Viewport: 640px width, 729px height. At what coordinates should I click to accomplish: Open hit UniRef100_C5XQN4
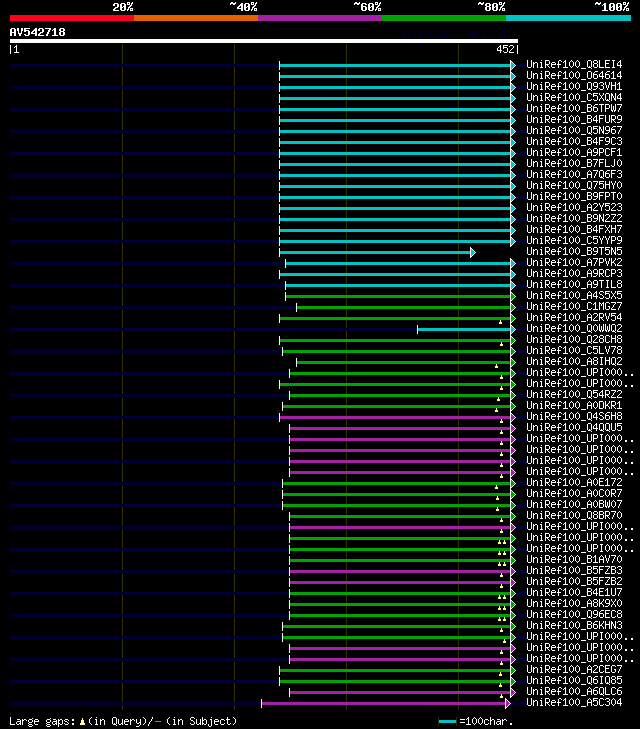tap(574, 97)
